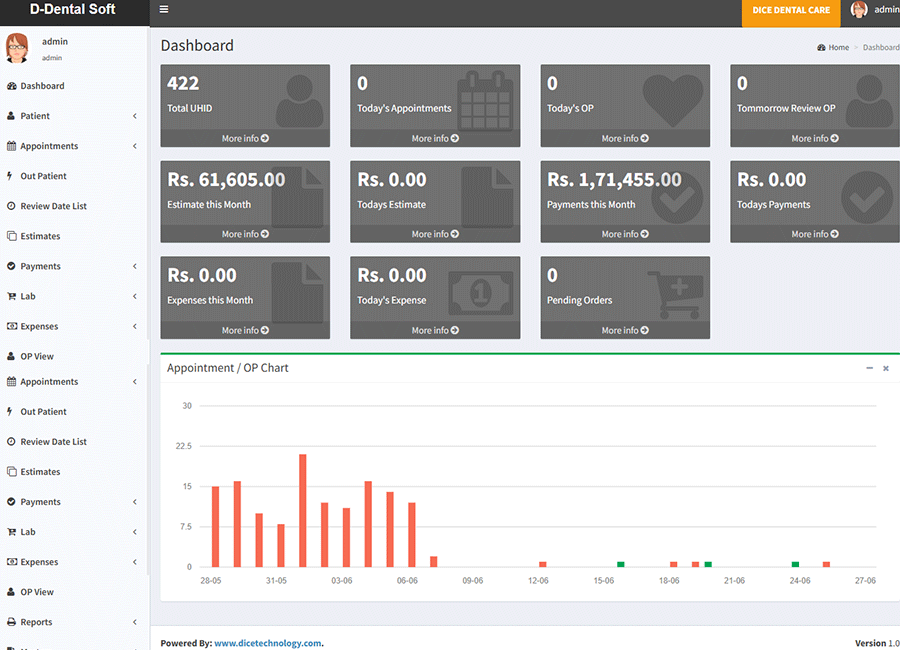Collapse the Appointment / OP Chart panel
Image resolution: width=900 pixels, height=650 pixels.
coord(869,368)
